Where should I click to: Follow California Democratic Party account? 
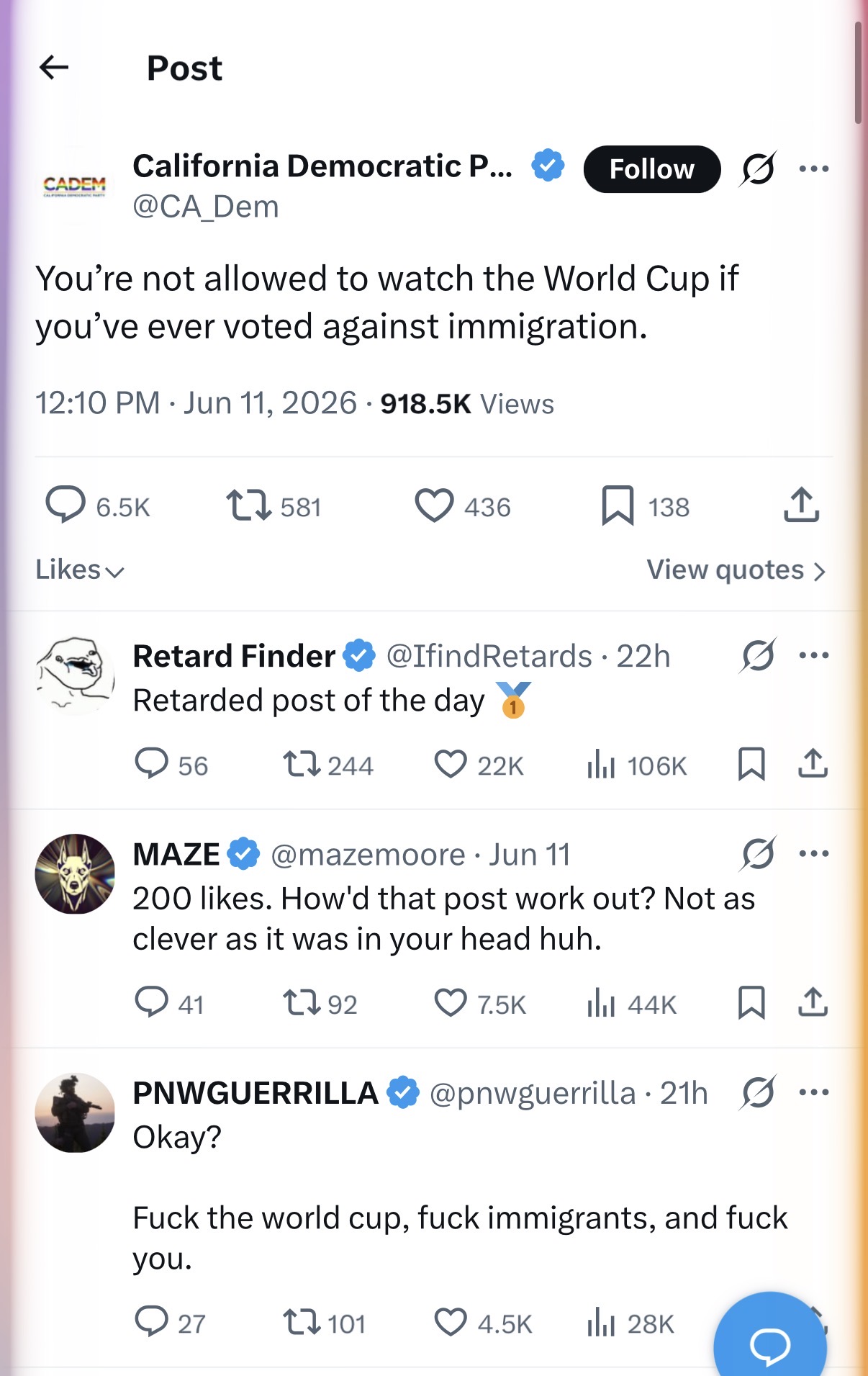pos(652,169)
